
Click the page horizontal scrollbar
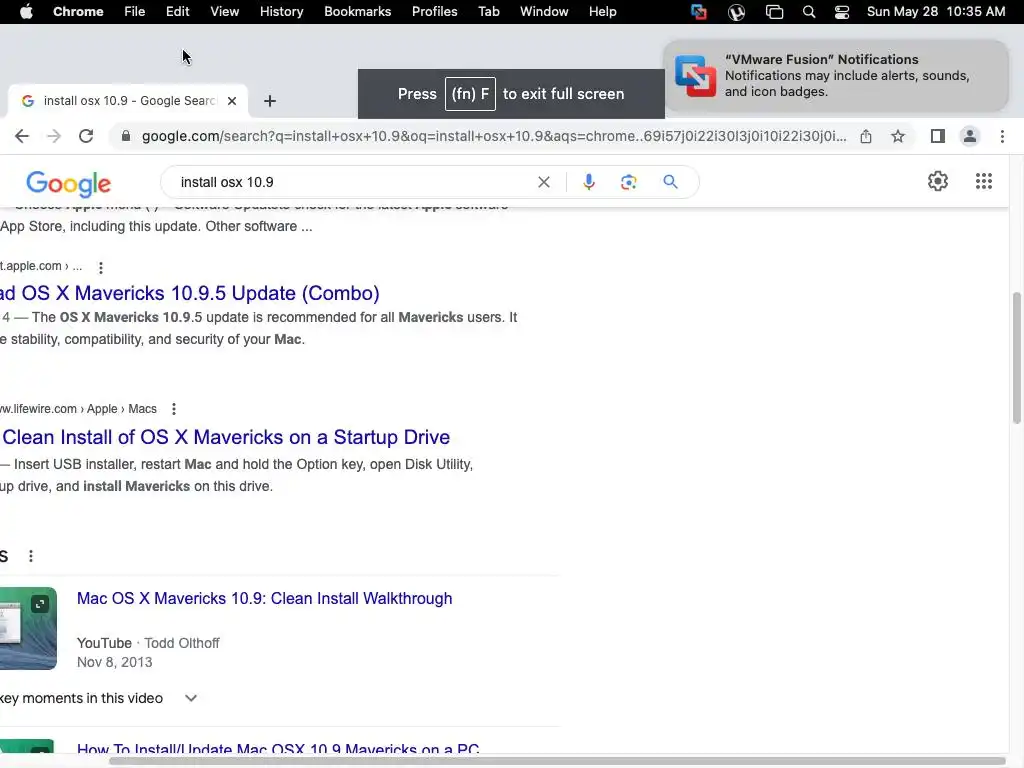click(x=556, y=761)
